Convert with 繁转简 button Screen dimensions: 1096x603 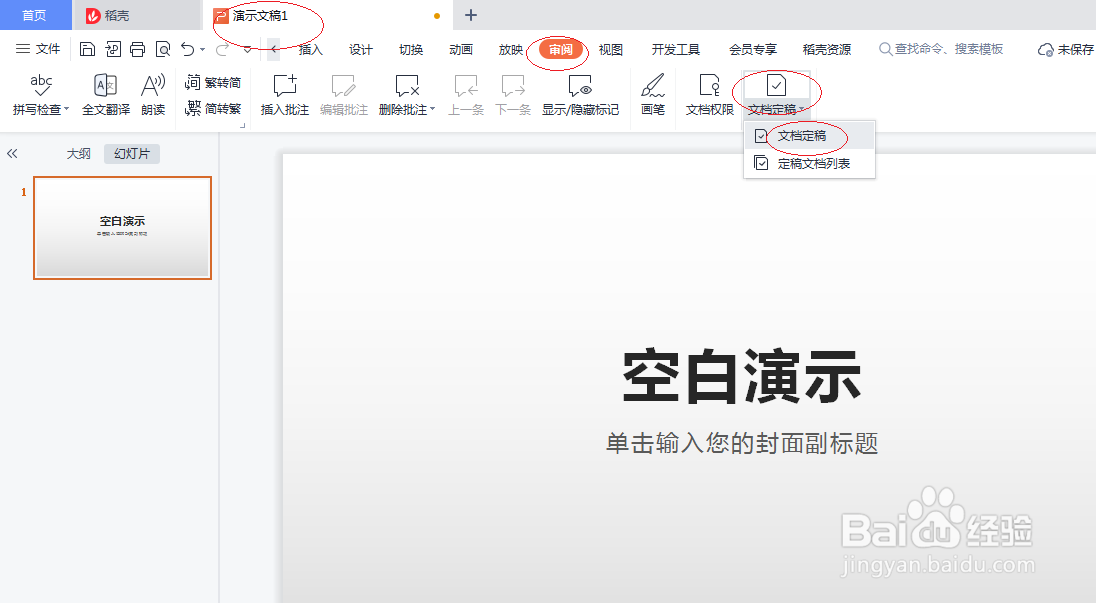pyautogui.click(x=213, y=82)
